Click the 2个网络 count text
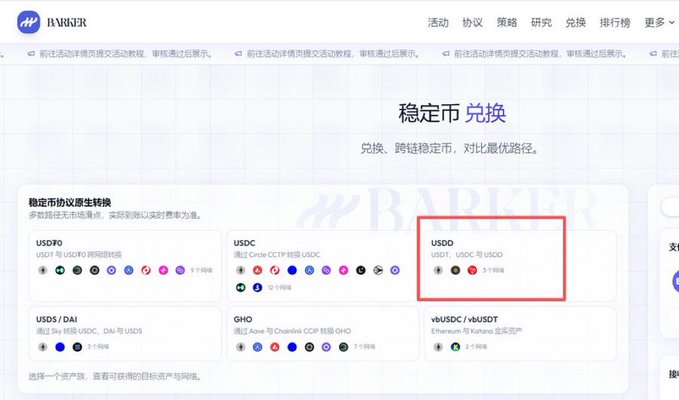Screen dimensions: 679x400 tap(476, 347)
